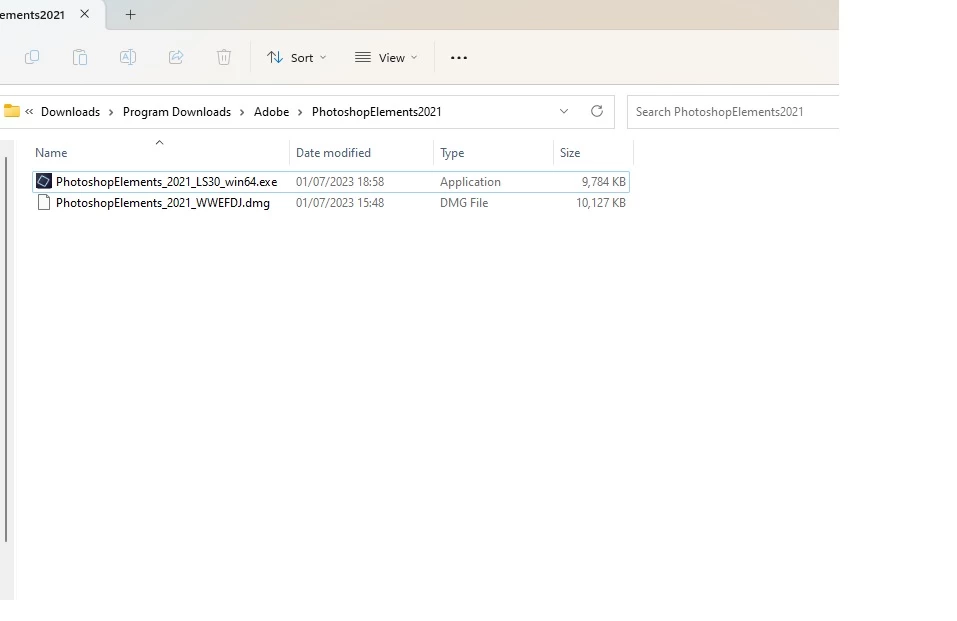957x621 pixels.
Task: Click the 10,127 KB size cell
Action: tap(601, 203)
